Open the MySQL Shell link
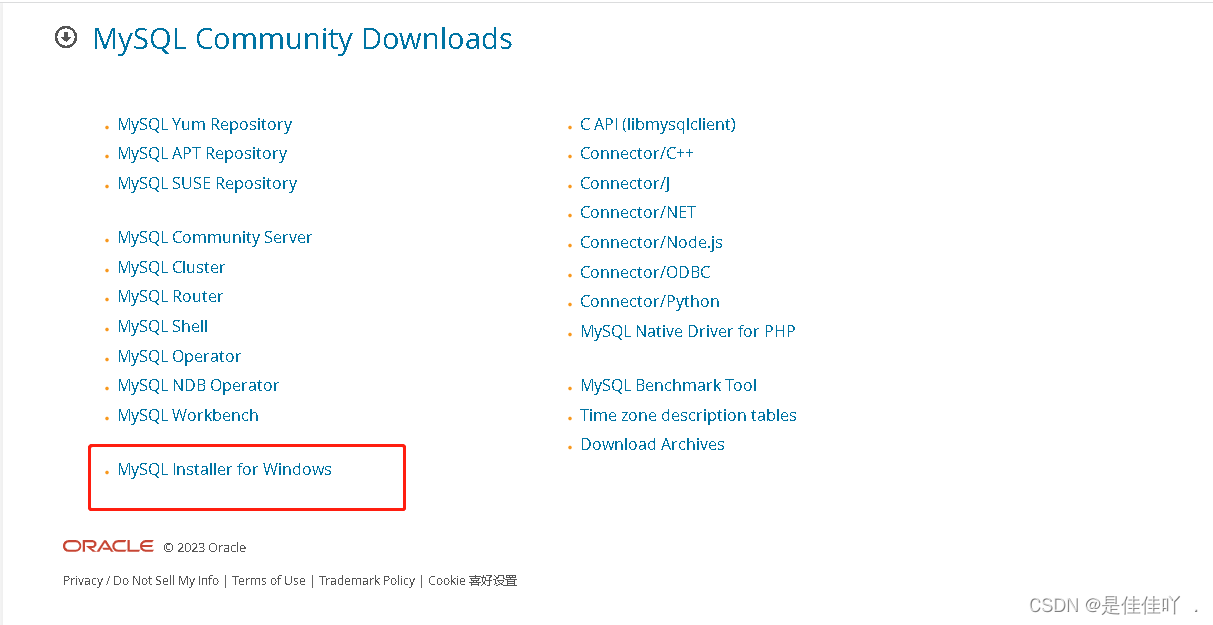Viewport: 1213px width, 625px height. pyautogui.click(x=163, y=326)
